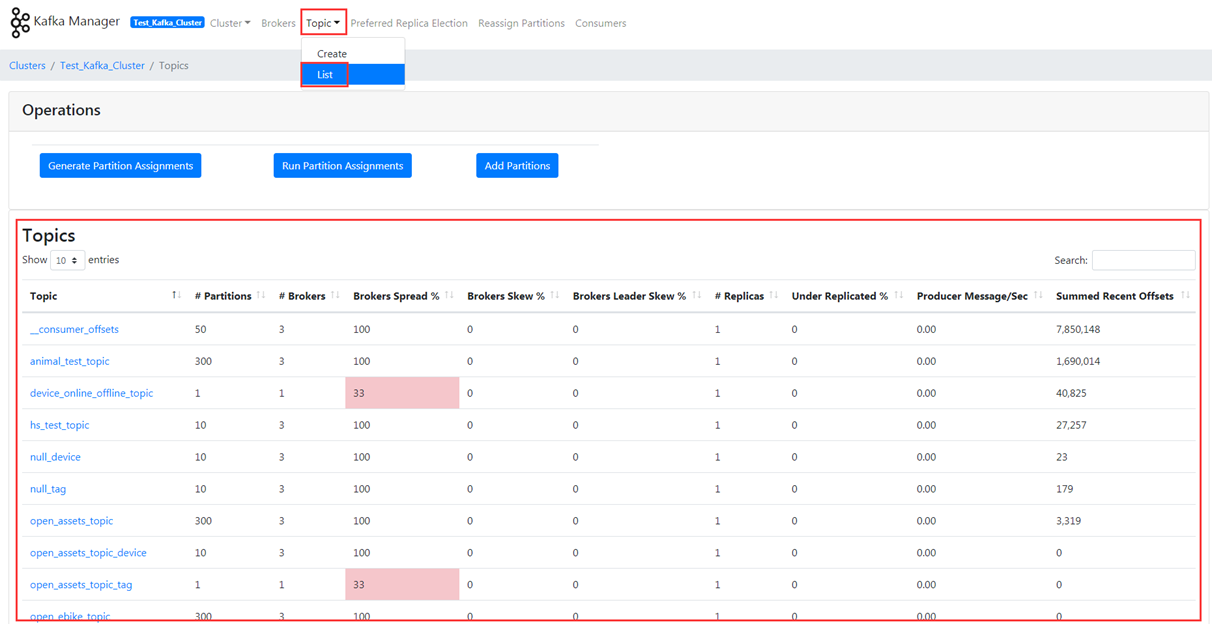
Task: Click the Kafka Manager logo icon
Action: tap(20, 23)
